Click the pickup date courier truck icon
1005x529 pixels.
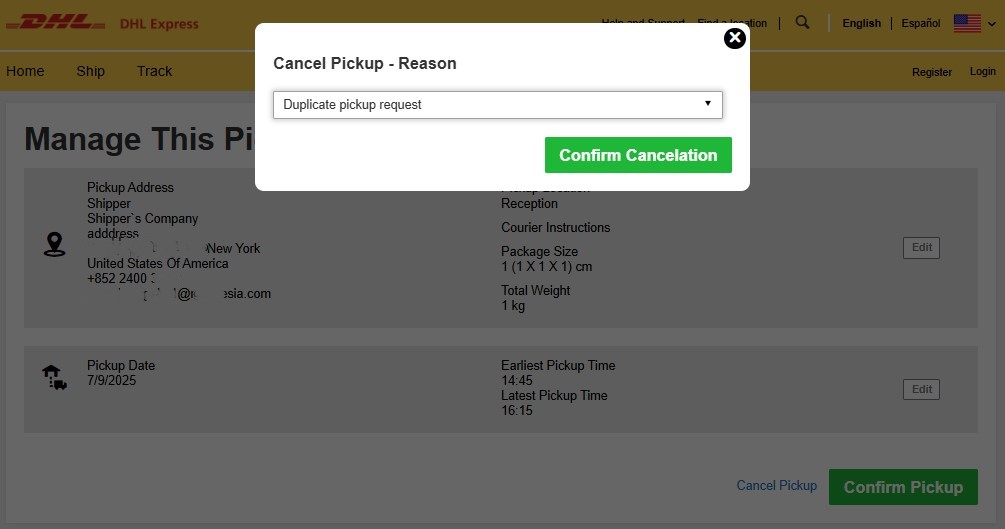click(54, 377)
